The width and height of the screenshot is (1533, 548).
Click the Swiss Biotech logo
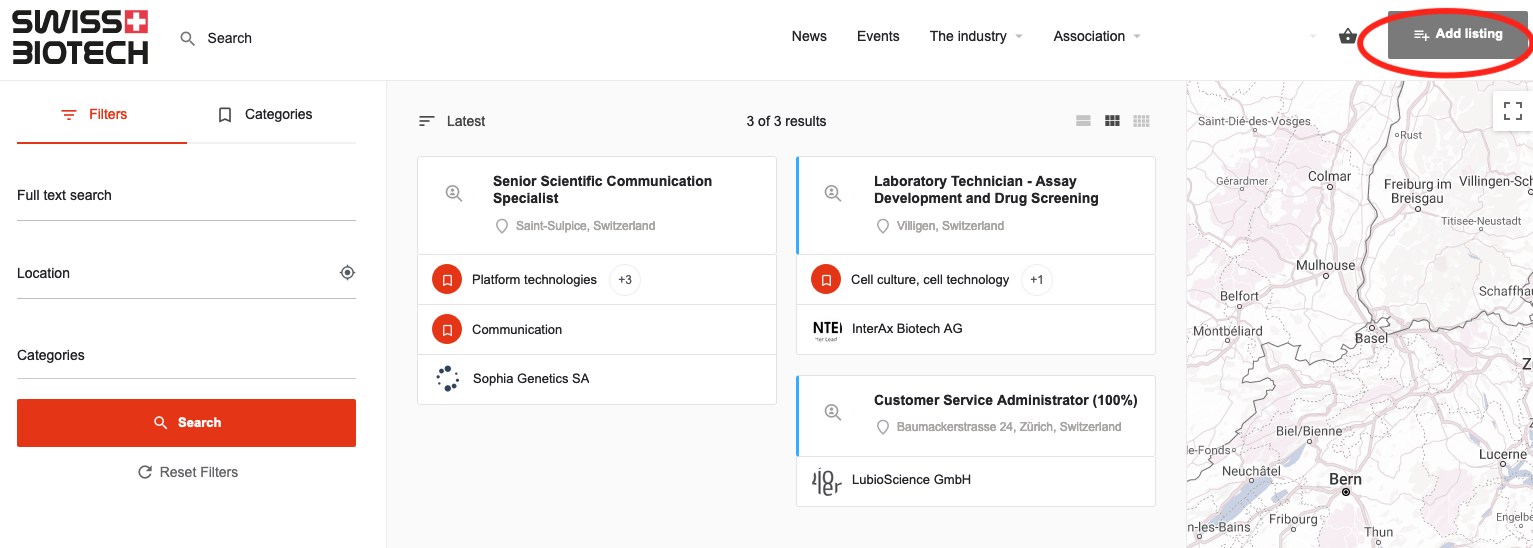(x=80, y=38)
